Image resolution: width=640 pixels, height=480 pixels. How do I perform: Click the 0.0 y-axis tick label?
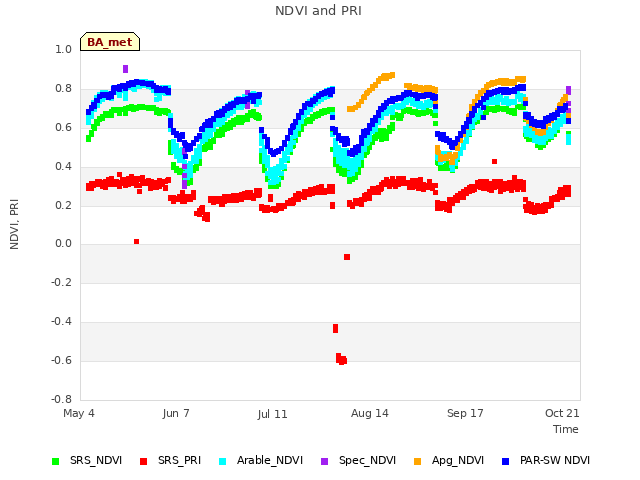pyautogui.click(x=63, y=244)
